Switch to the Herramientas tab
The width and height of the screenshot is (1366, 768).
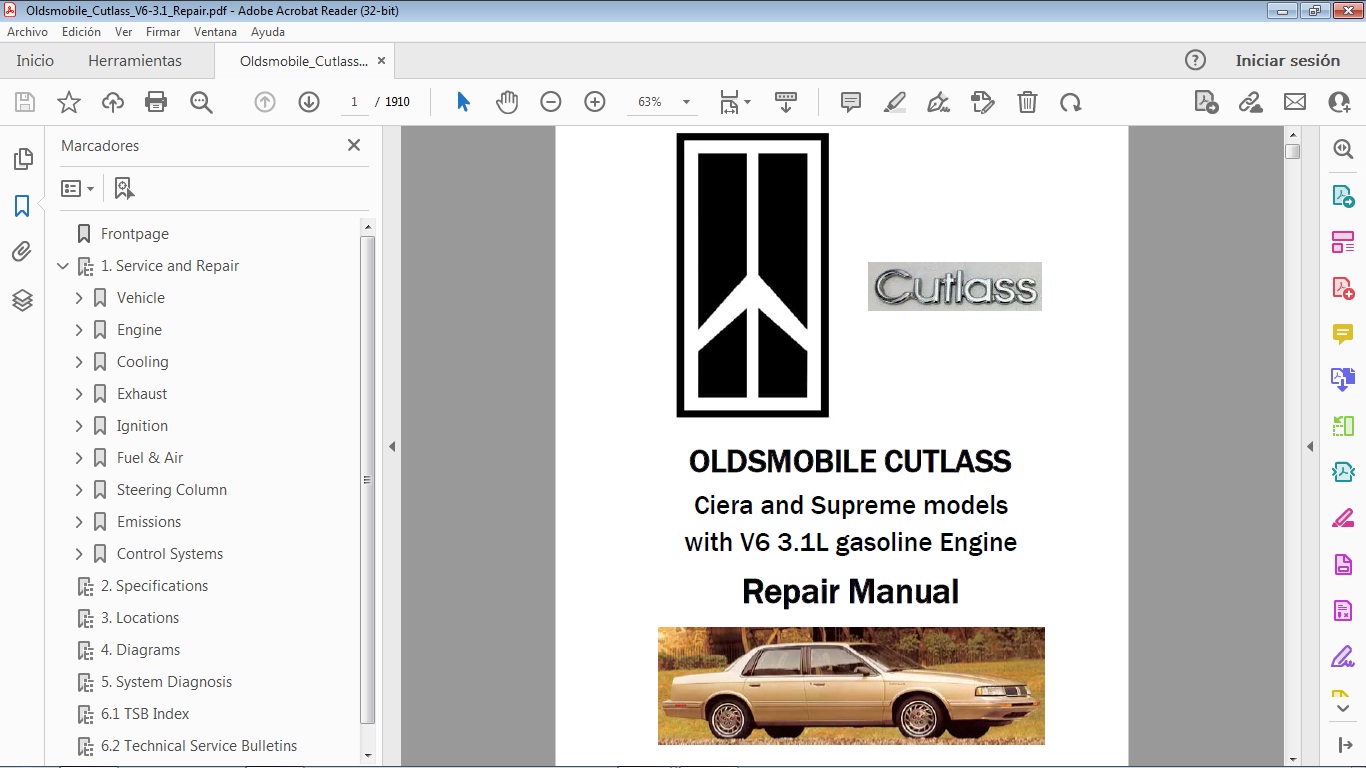tap(135, 61)
